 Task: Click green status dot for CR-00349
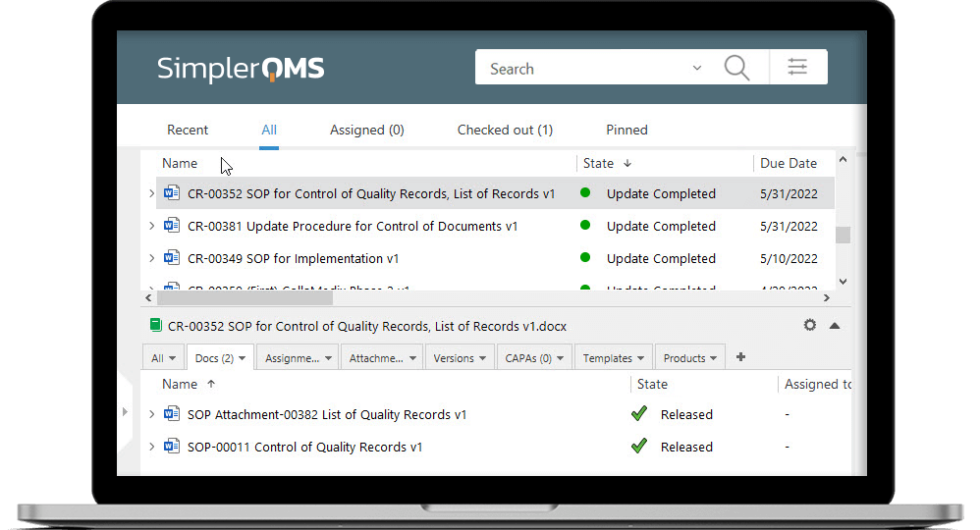click(x=585, y=258)
